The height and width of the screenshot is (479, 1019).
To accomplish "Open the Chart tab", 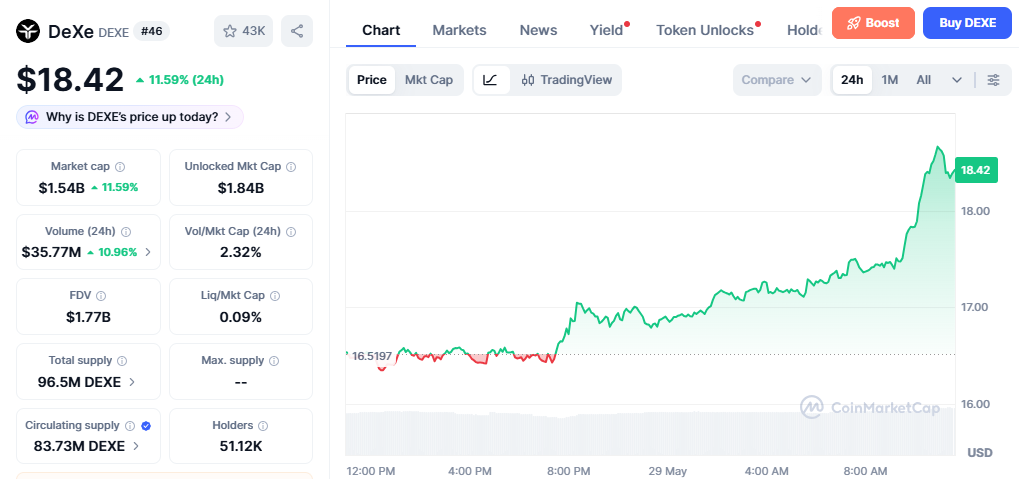I will (x=381, y=30).
